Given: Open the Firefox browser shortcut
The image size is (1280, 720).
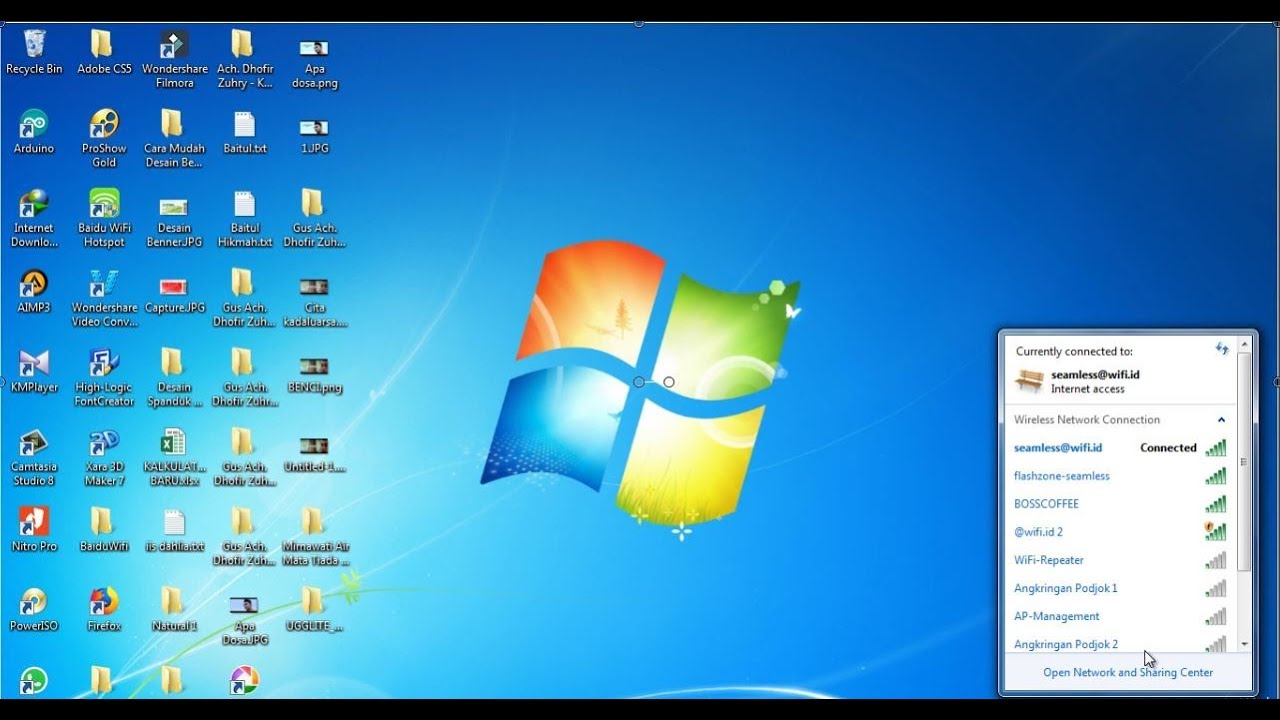Looking at the screenshot, I should click(x=104, y=609).
